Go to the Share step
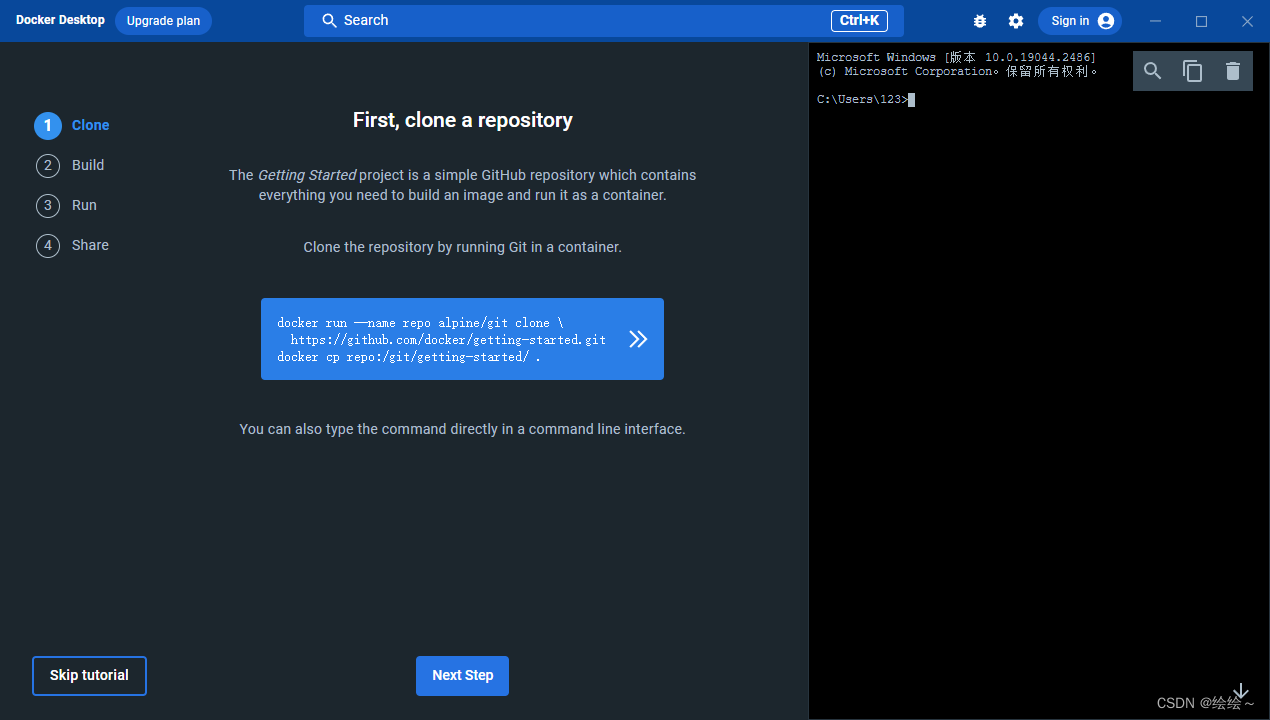This screenshot has width=1270, height=720. tap(90, 245)
